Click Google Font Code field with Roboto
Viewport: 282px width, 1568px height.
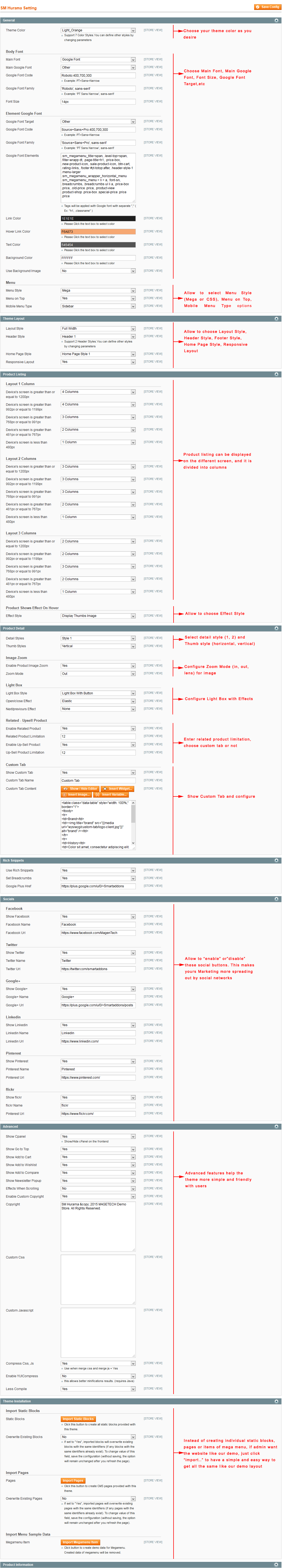click(x=98, y=76)
